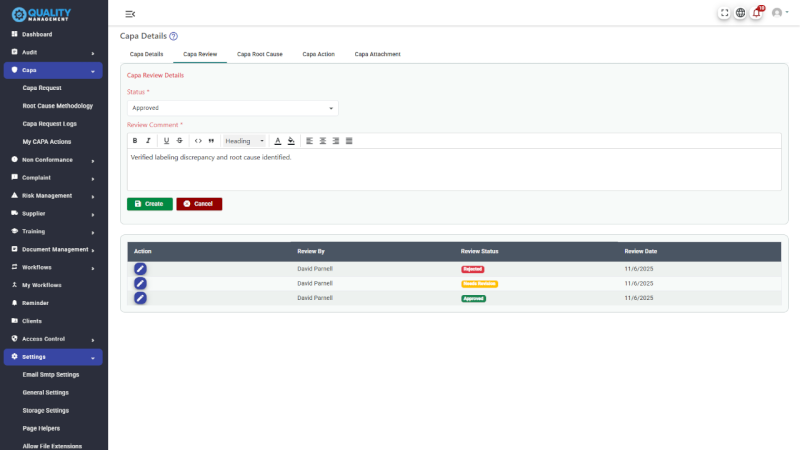This screenshot has height=450, width=800.
Task: Click the Cancel button
Action: coord(199,204)
